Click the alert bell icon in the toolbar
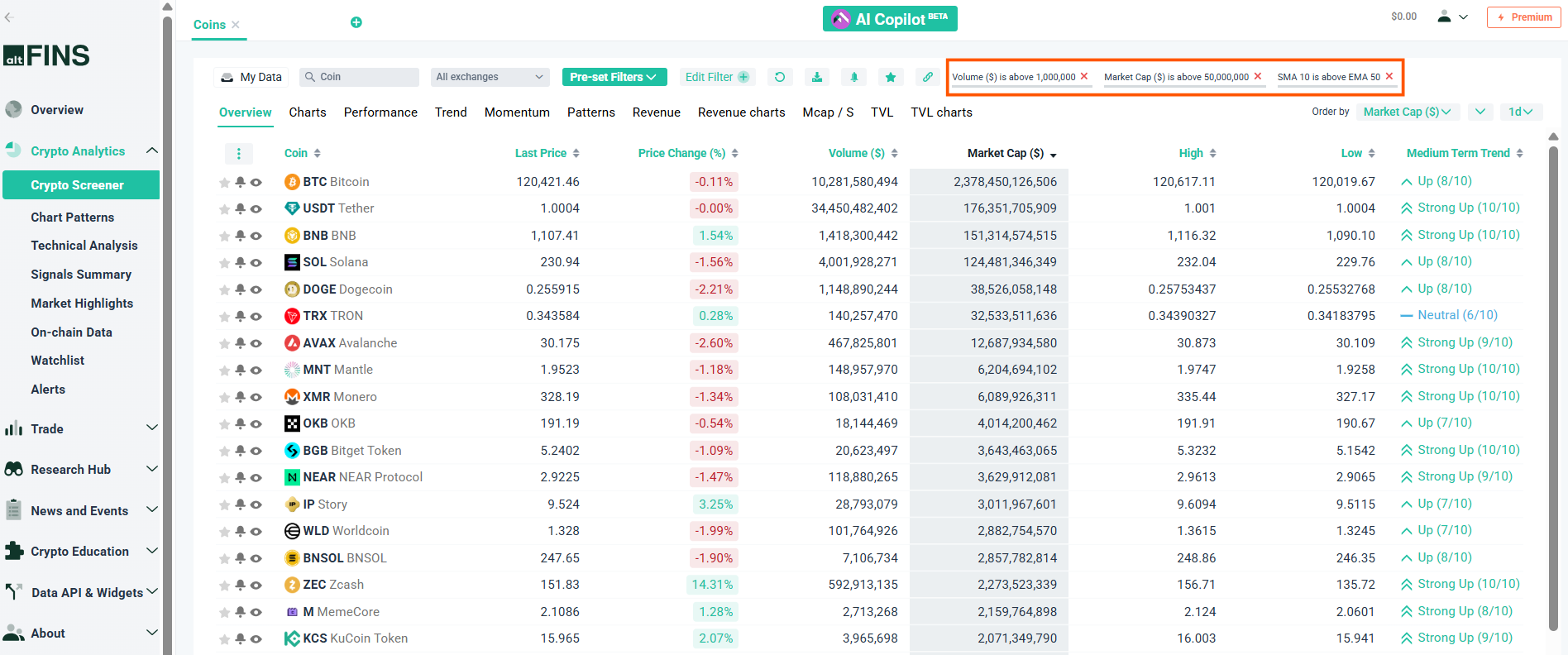 pos(853,77)
